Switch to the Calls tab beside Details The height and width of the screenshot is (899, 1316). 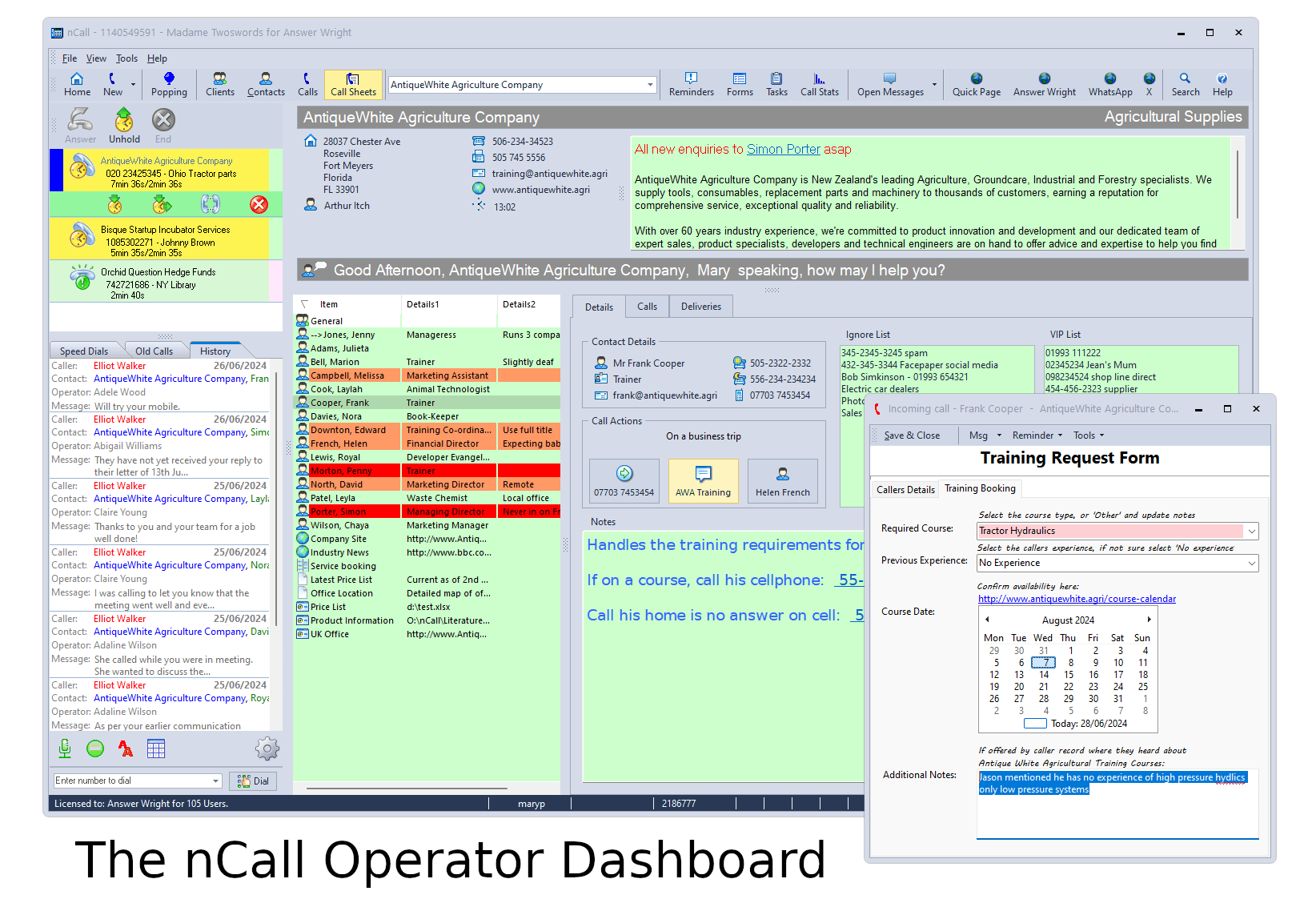pos(647,307)
